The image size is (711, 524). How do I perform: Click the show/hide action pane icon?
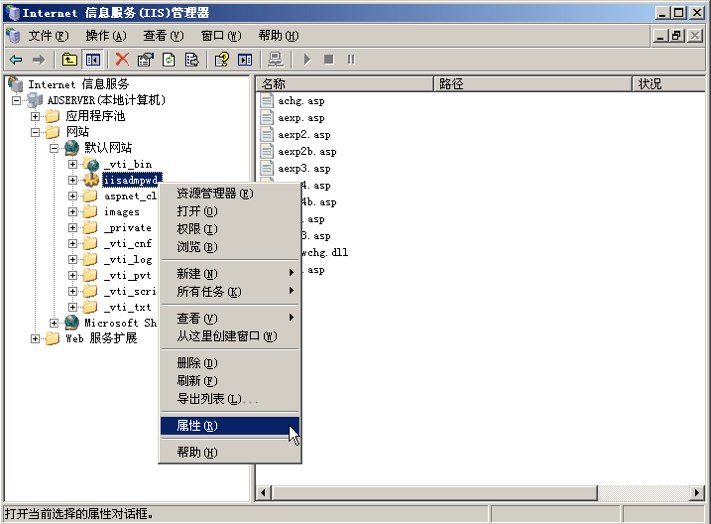(245, 59)
